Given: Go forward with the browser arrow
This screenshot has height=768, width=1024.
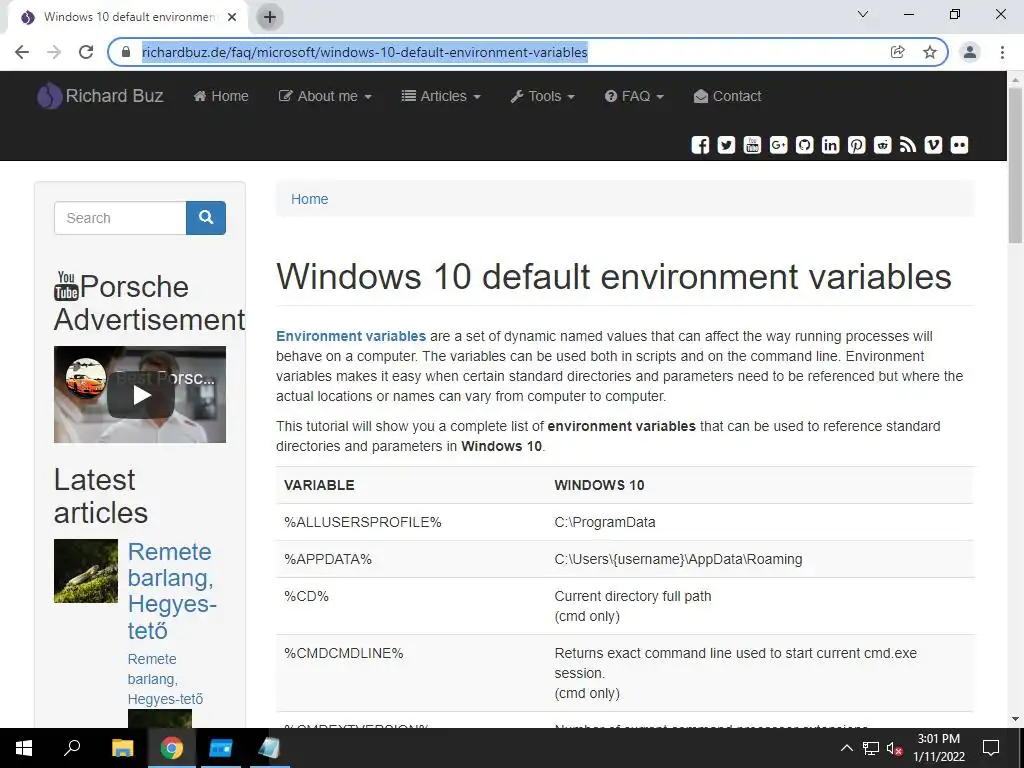Looking at the screenshot, I should point(54,52).
